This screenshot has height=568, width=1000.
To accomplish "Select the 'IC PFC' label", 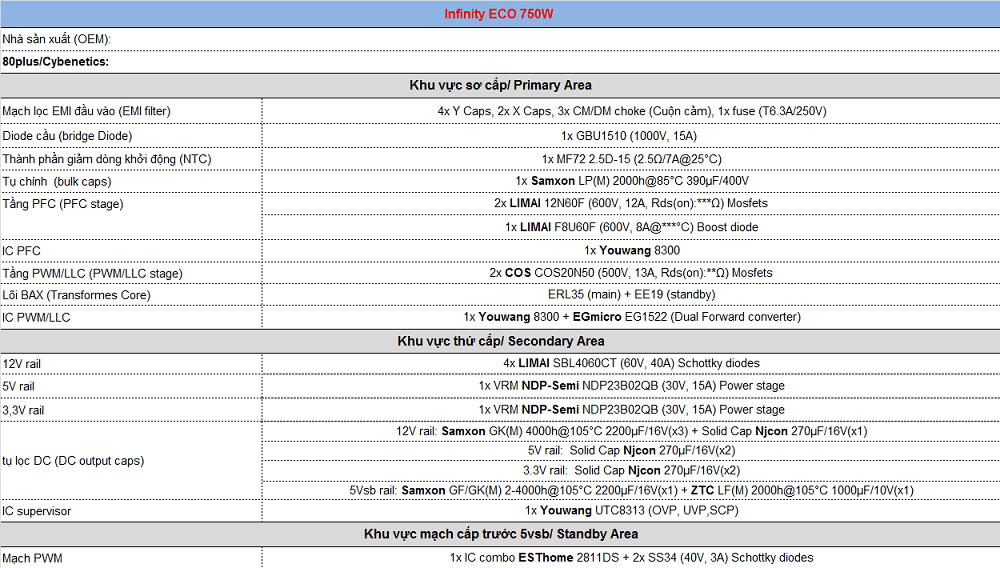I will (22, 251).
